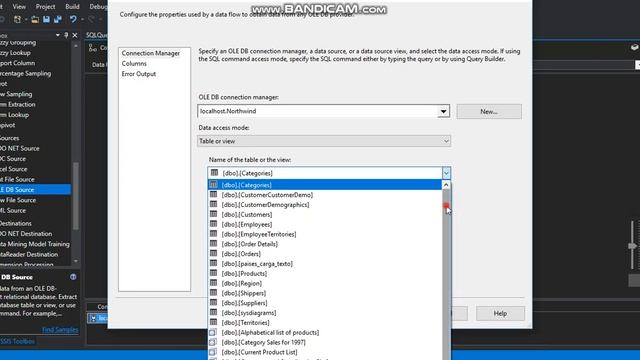
Task: Click view icon next to Current Product List
Action: coord(213,351)
